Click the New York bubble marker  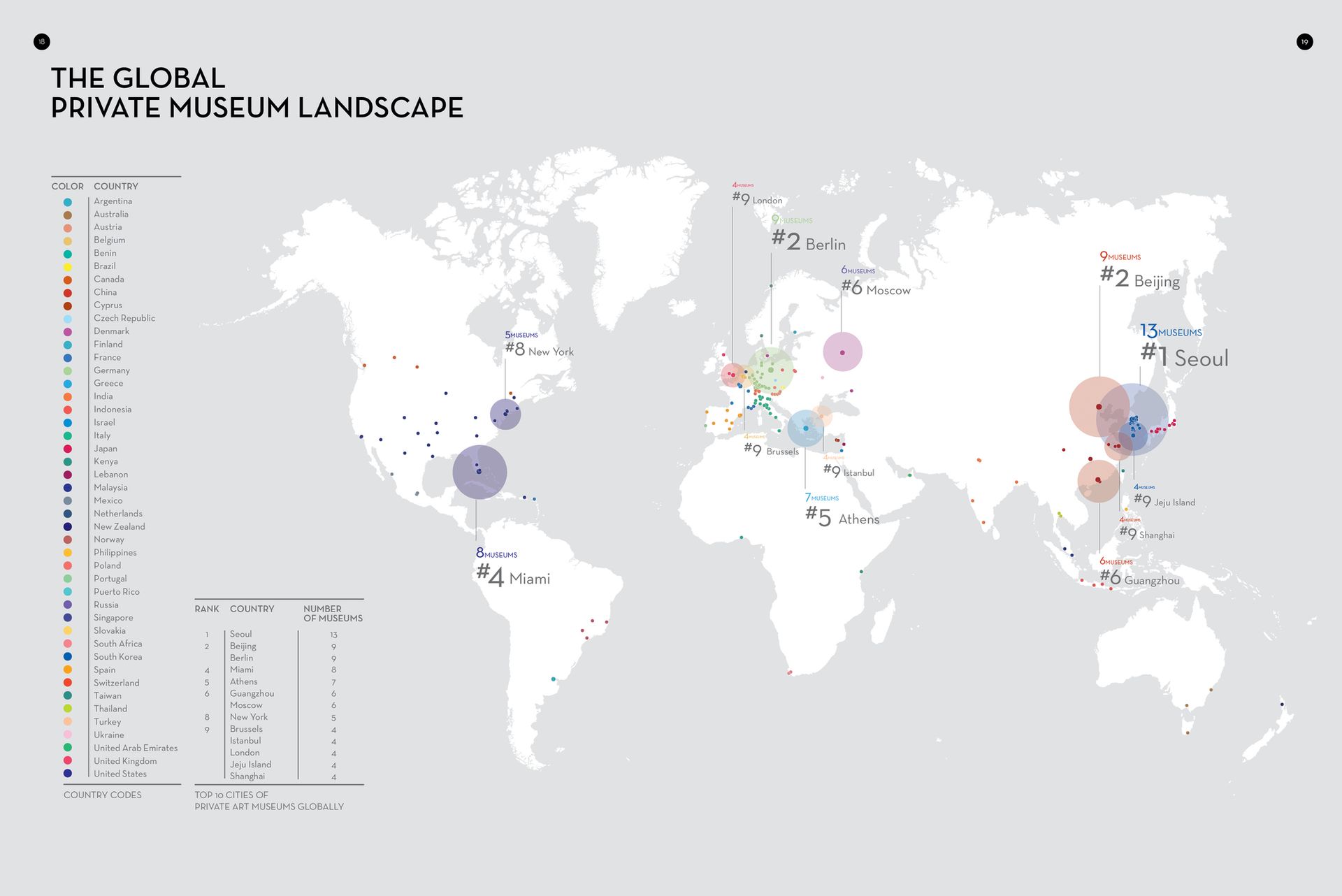505,414
